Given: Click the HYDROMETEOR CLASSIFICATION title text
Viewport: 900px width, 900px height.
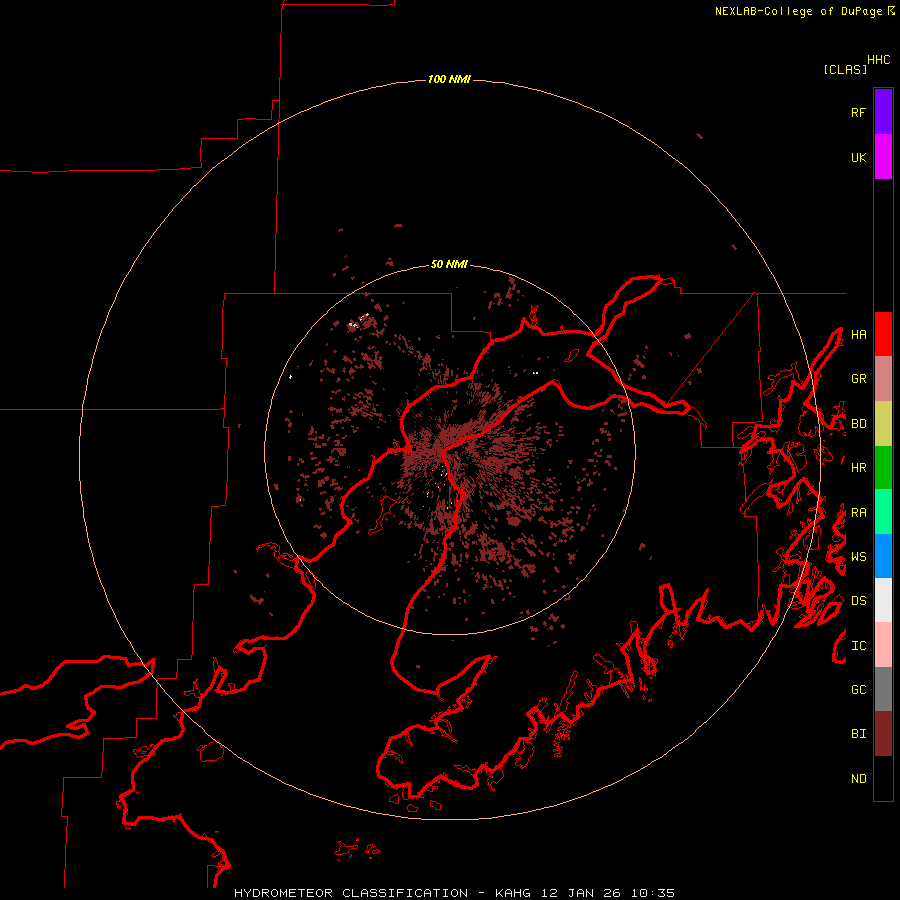Looking at the screenshot, I should pos(351,893).
